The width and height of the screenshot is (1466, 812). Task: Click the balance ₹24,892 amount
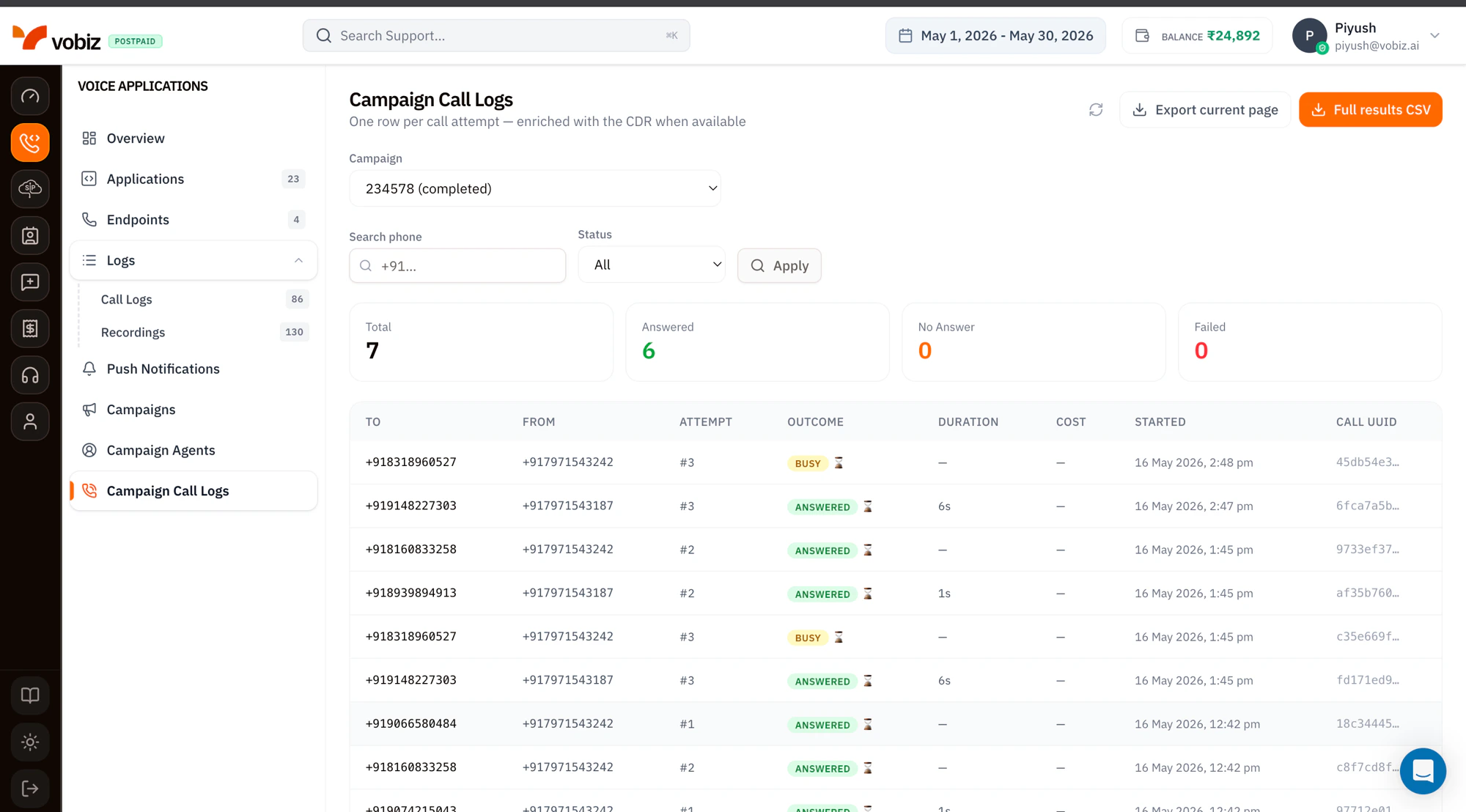[1234, 36]
